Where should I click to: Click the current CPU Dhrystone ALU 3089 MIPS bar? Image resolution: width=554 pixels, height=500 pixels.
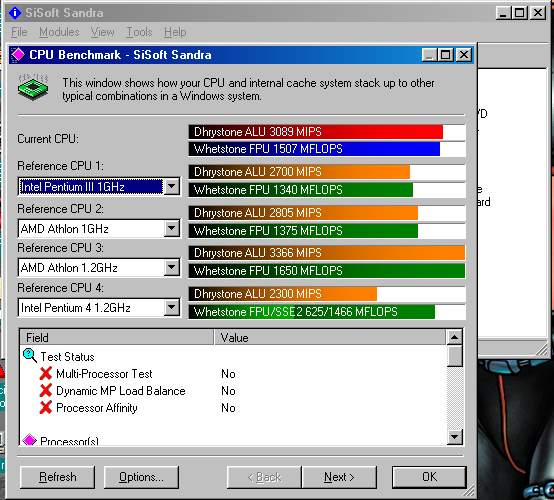tap(327, 132)
